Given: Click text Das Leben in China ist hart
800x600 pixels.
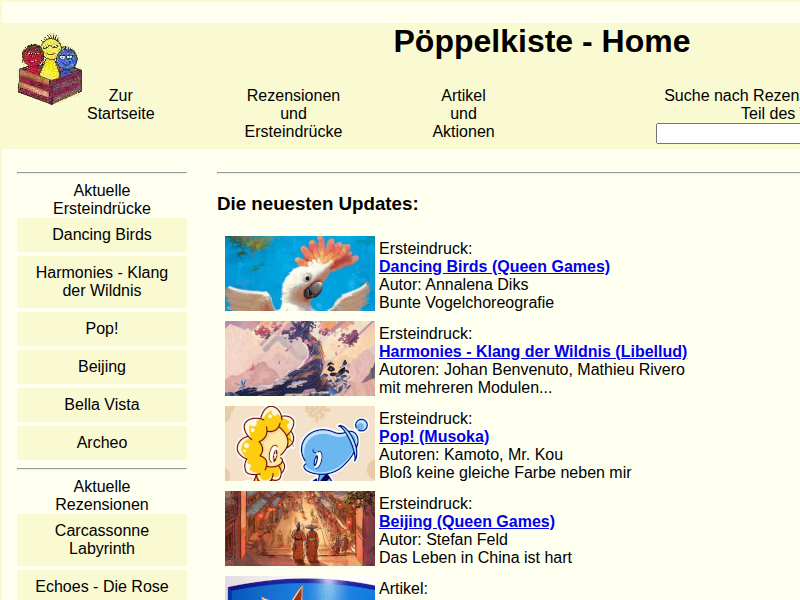Looking at the screenshot, I should tap(476, 558).
